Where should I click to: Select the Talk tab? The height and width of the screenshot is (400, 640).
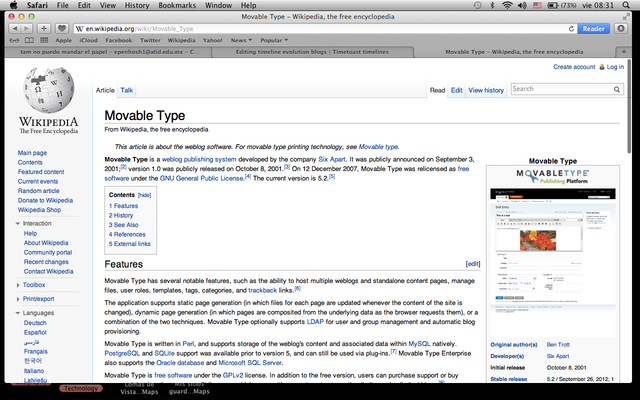(x=127, y=90)
